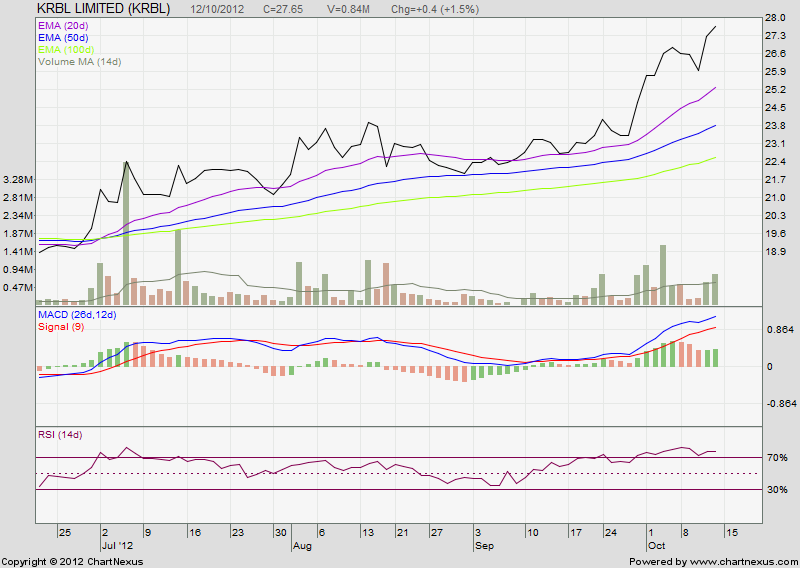Click the 25.2 price axis label
This screenshot has height=568, width=800.
click(775, 90)
